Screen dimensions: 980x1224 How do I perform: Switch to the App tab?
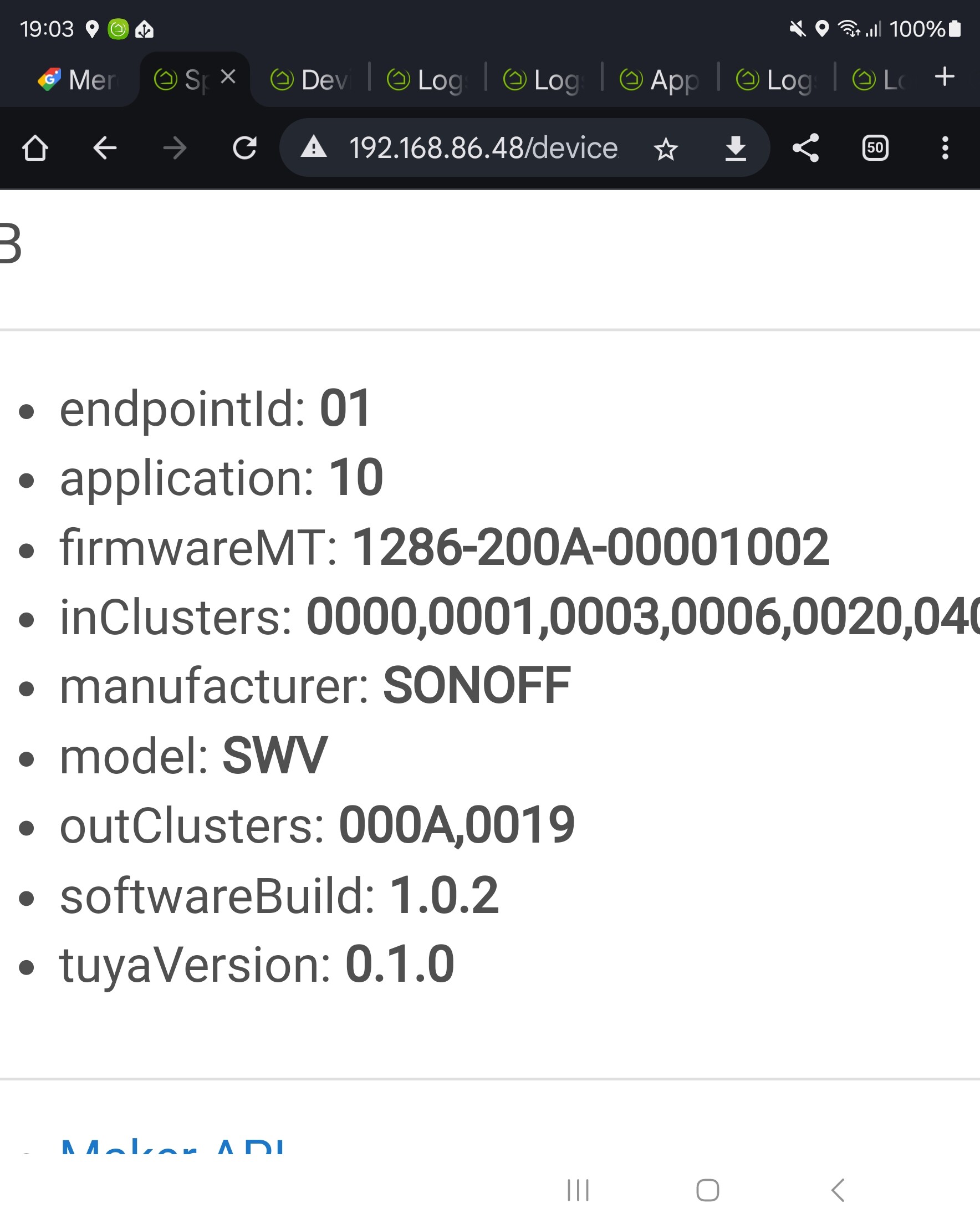click(x=659, y=79)
